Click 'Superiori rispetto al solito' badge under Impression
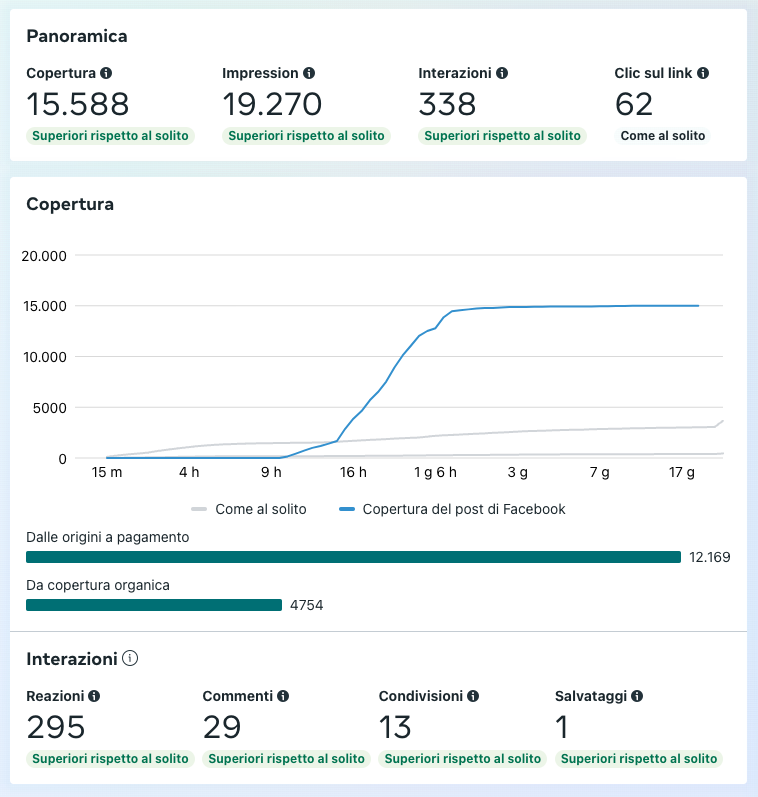This screenshot has height=797, width=758. [305, 136]
